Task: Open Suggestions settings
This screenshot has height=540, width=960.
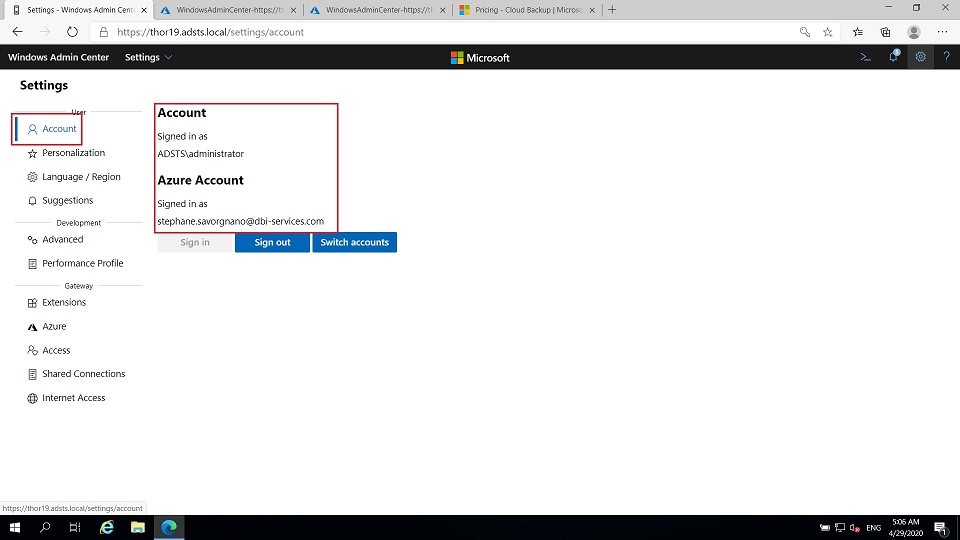Action: pos(67,201)
